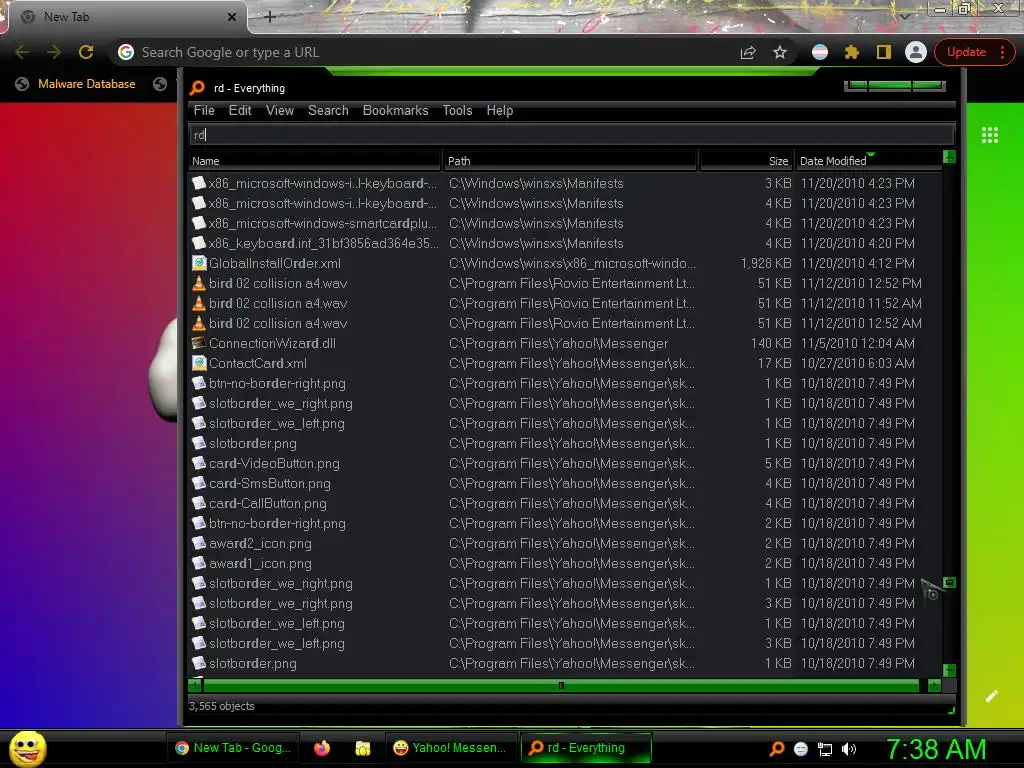Screen dimensions: 1024x768
Task: Open the Help menu in Everything
Action: [500, 110]
